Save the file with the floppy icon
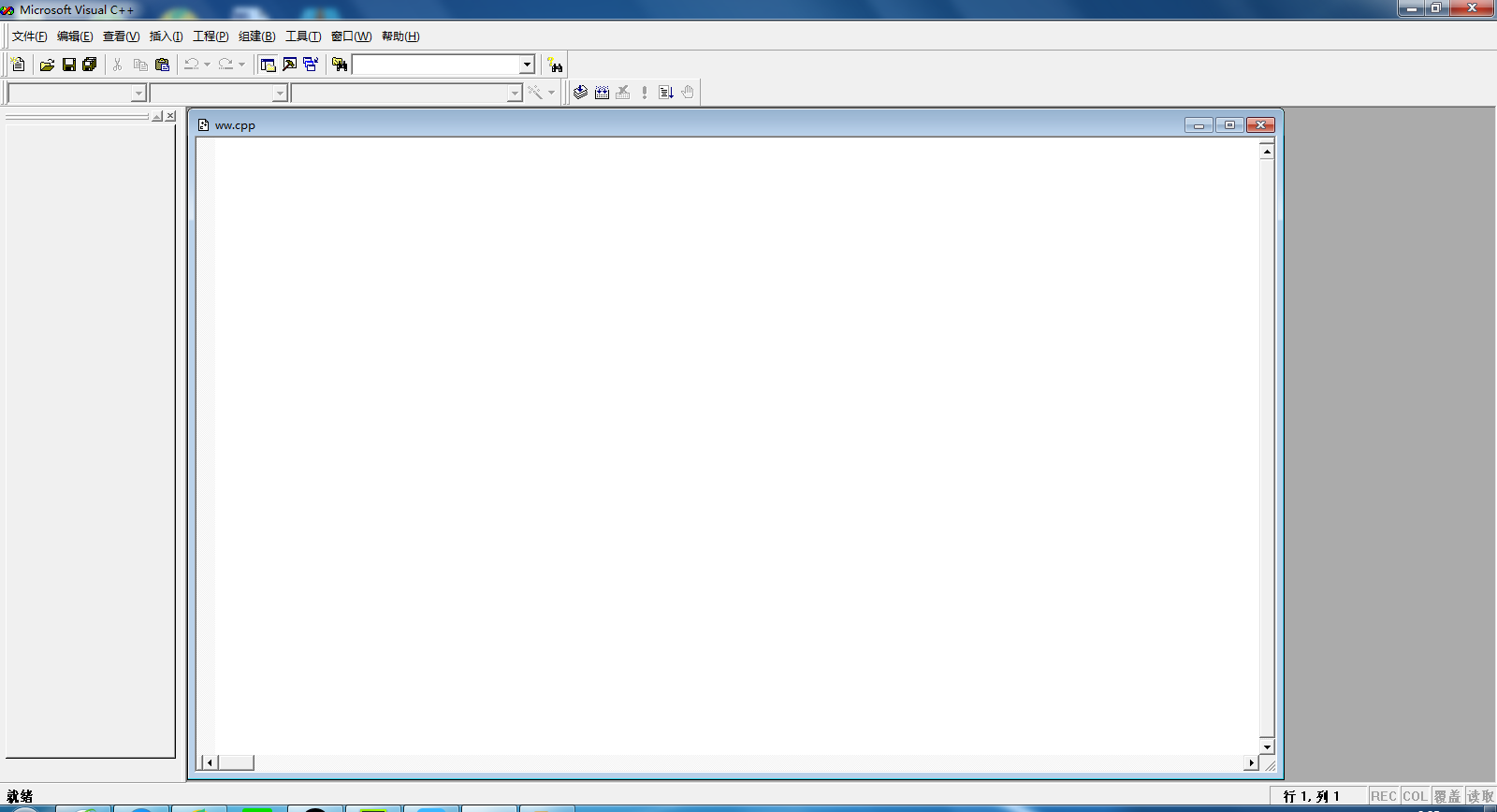The width and height of the screenshot is (1497, 812). point(68,65)
